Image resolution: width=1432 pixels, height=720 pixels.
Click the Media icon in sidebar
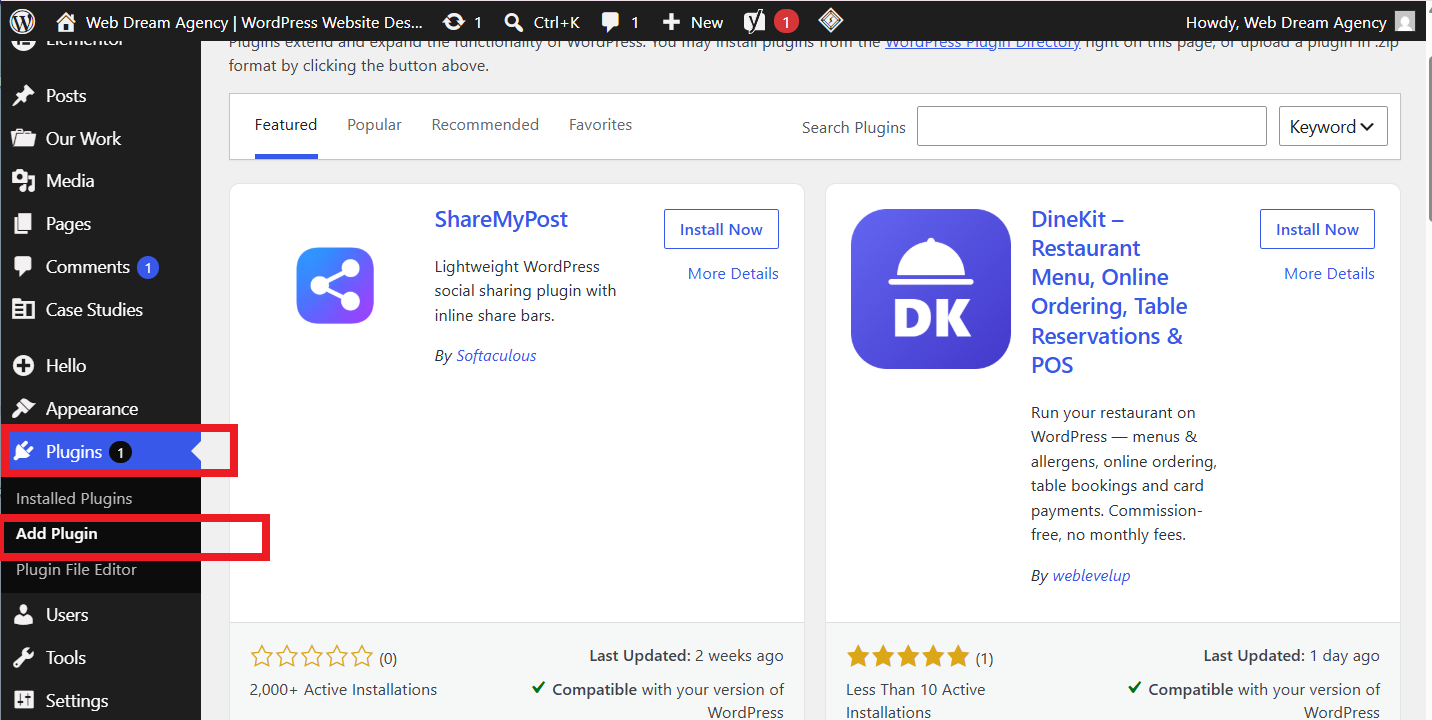23,181
